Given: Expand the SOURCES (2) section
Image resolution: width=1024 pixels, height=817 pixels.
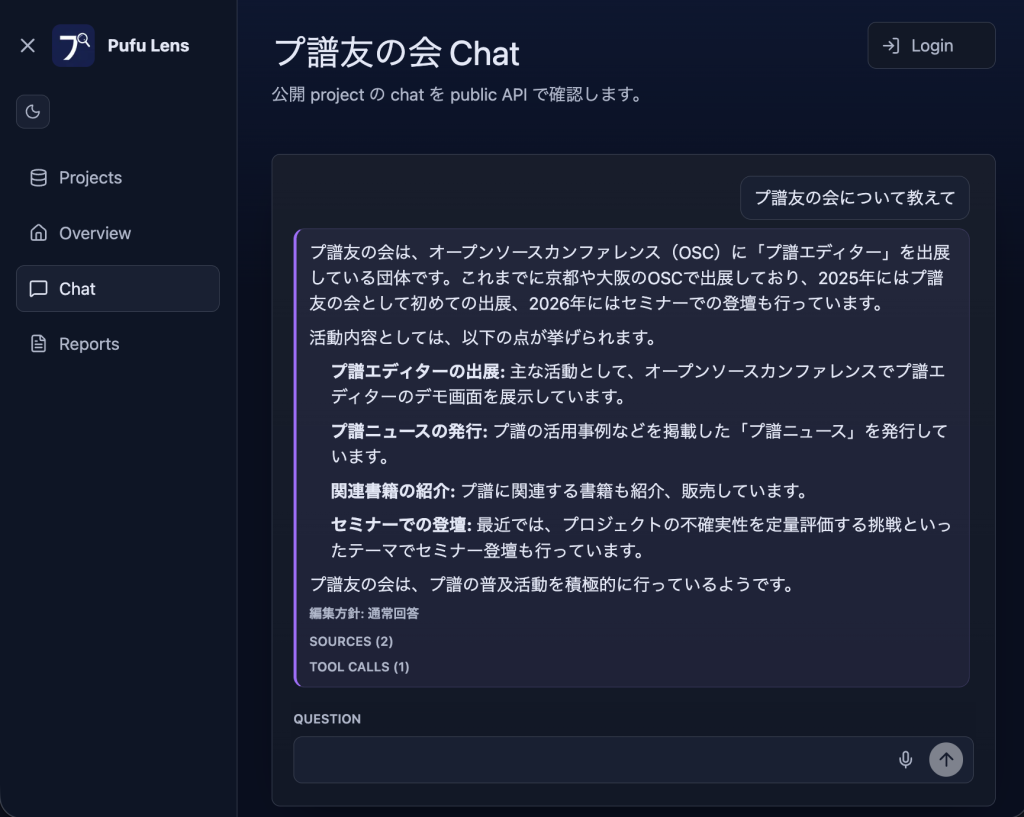Looking at the screenshot, I should tap(351, 641).
